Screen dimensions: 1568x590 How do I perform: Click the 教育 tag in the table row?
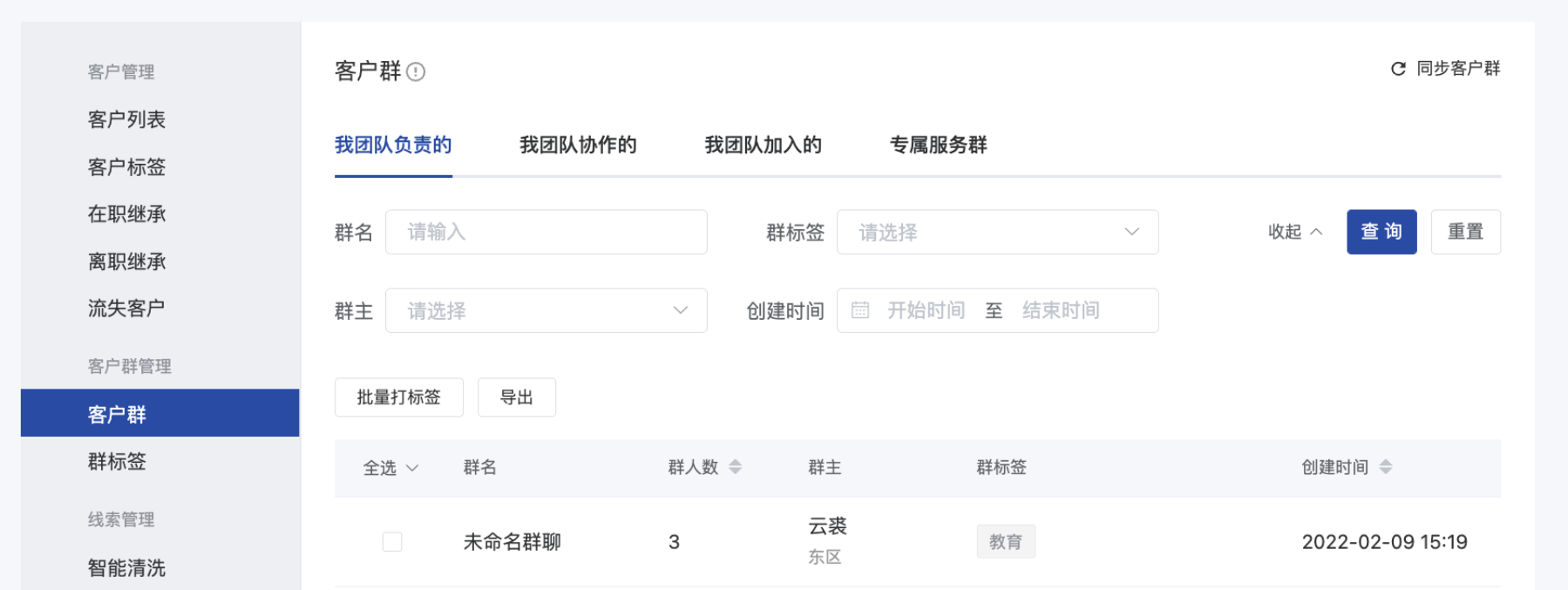pos(1006,541)
